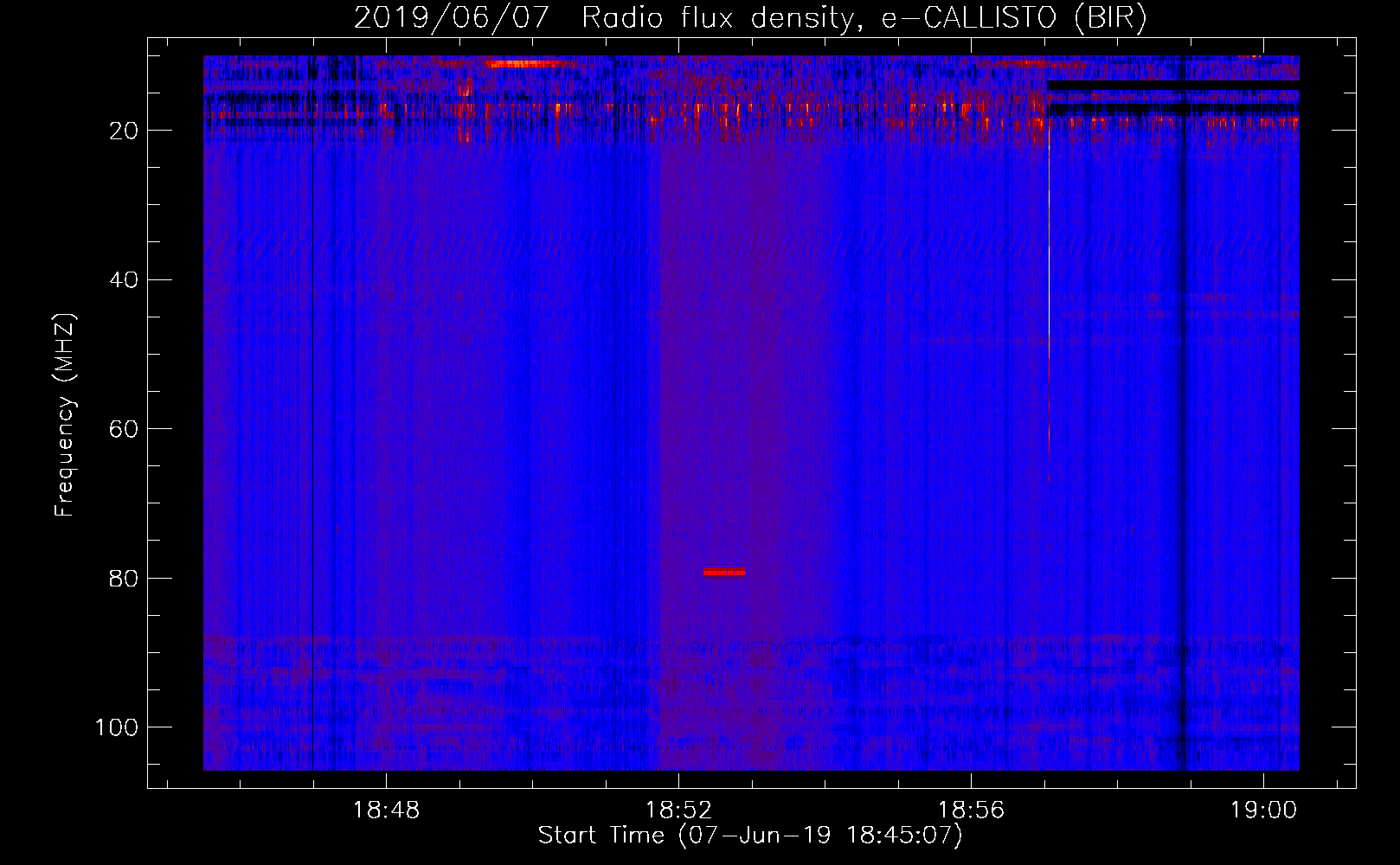Click the 18:52 time tick label
This screenshot has height=865, width=1400.
(x=679, y=811)
